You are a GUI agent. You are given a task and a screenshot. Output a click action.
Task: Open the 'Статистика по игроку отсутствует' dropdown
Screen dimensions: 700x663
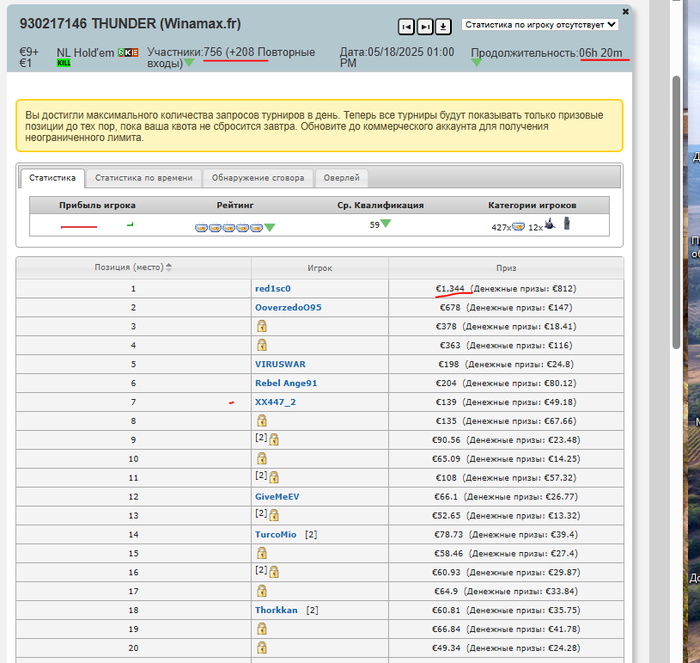(x=540, y=25)
